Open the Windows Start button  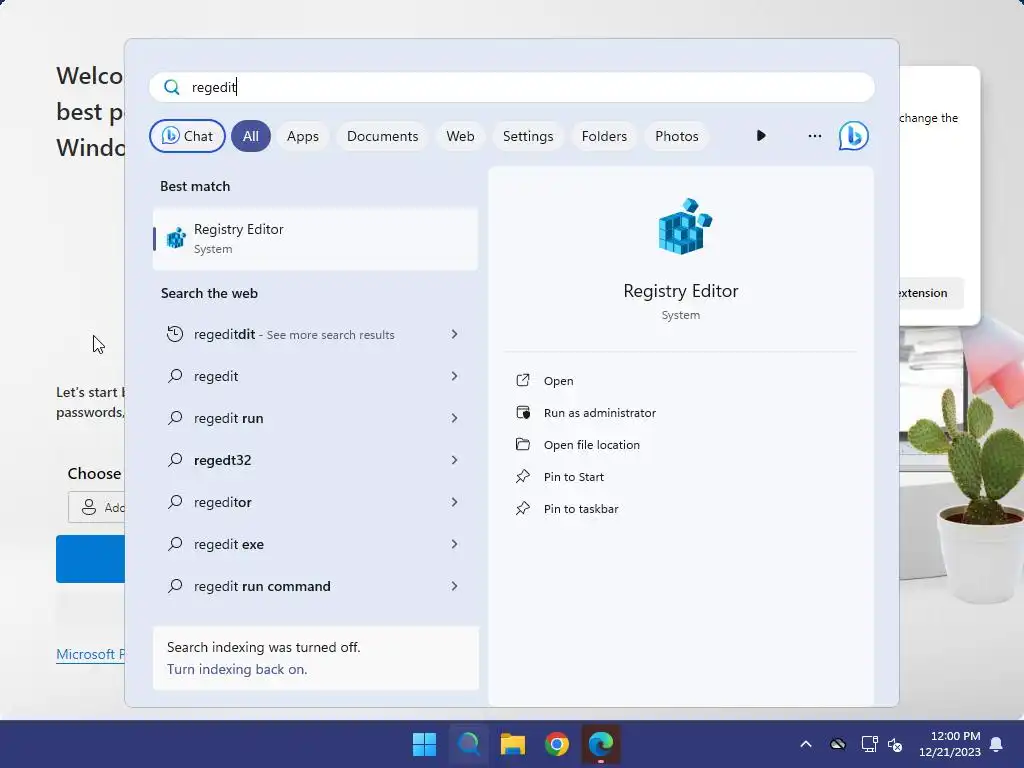pos(424,744)
